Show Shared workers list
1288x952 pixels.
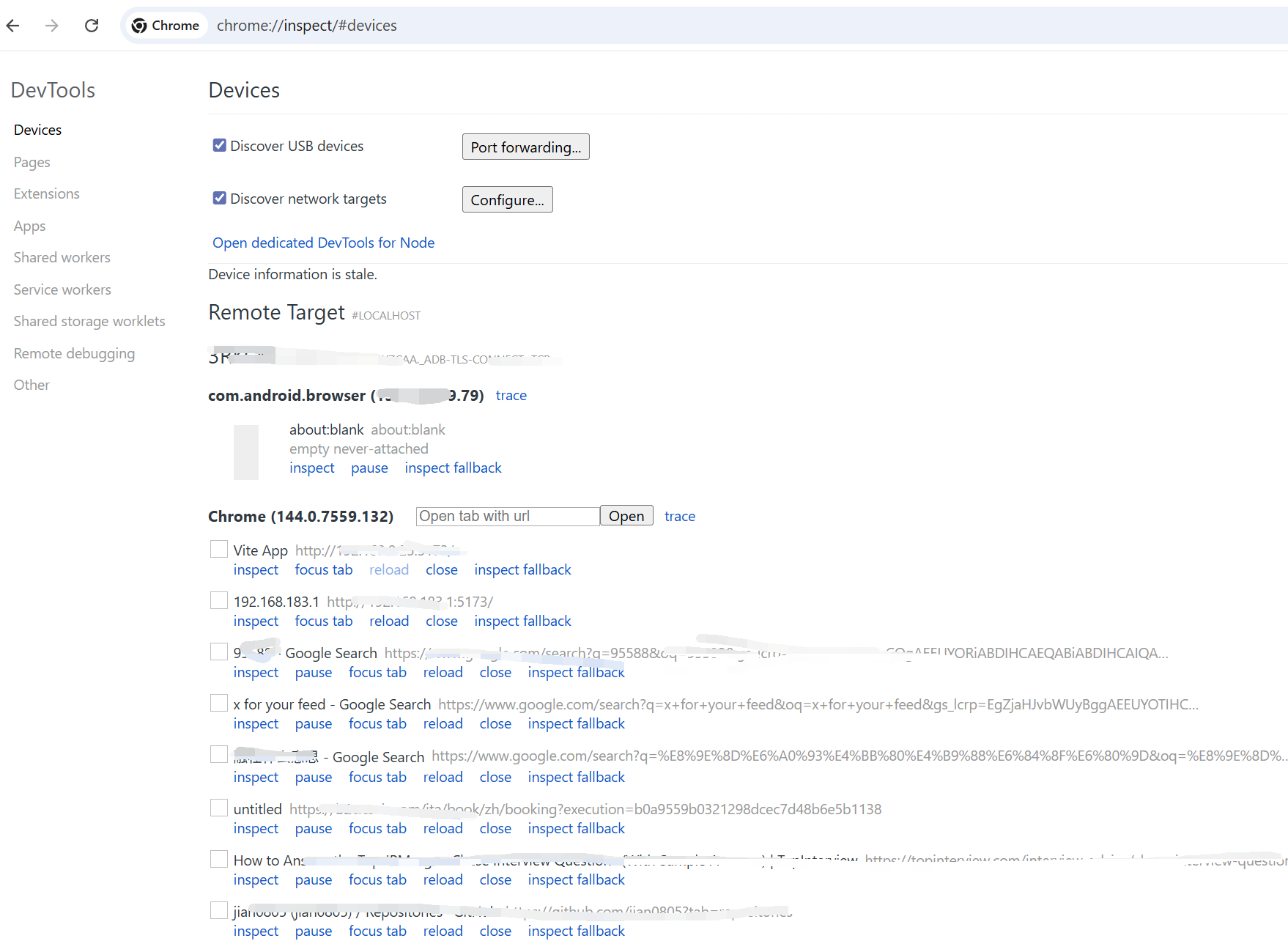pos(62,257)
